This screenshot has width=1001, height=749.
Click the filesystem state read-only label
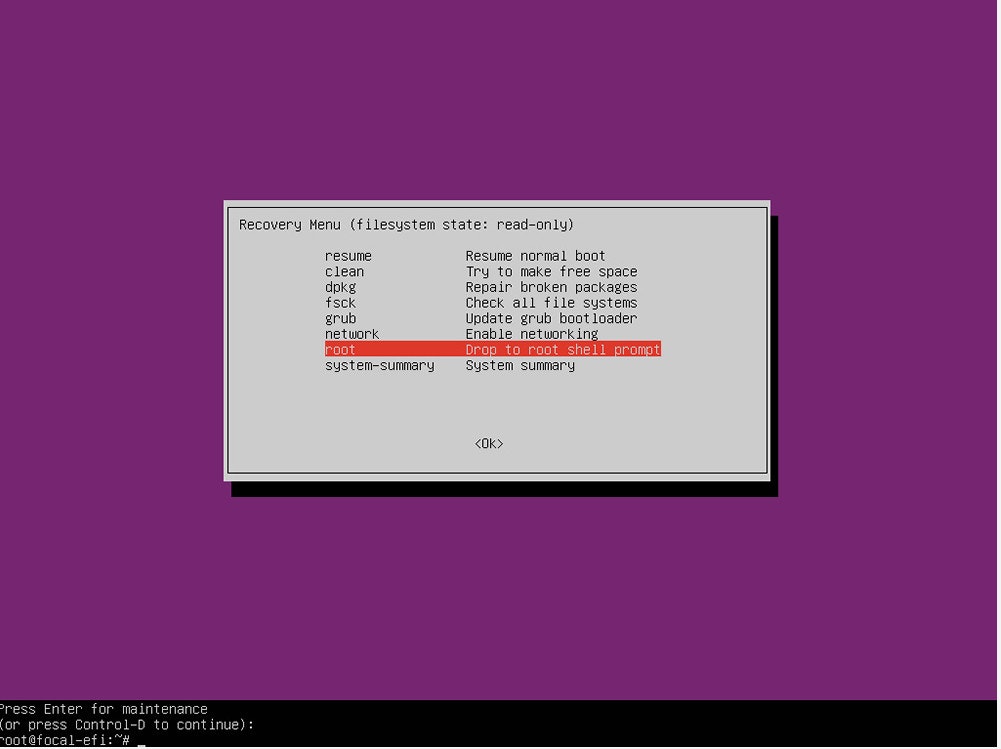(466, 224)
